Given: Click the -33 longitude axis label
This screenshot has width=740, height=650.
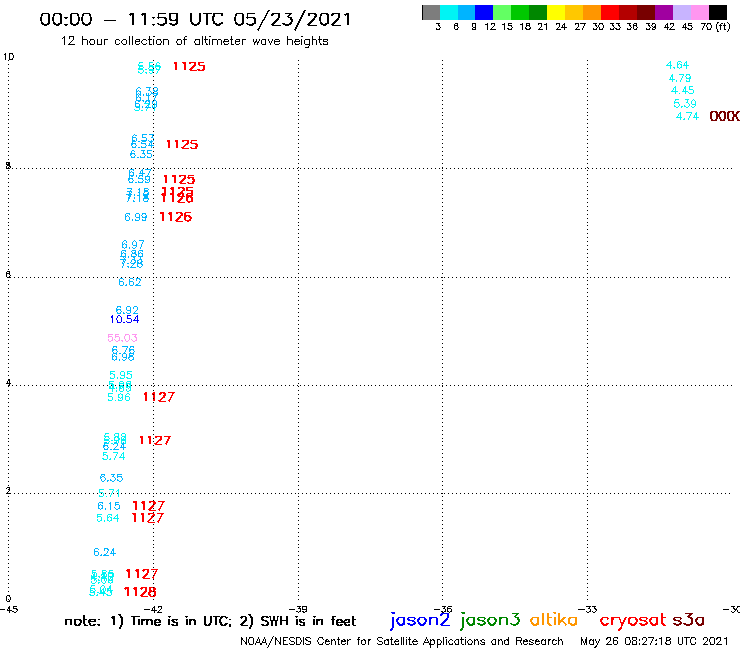Looking at the screenshot, I should click(x=588, y=609).
